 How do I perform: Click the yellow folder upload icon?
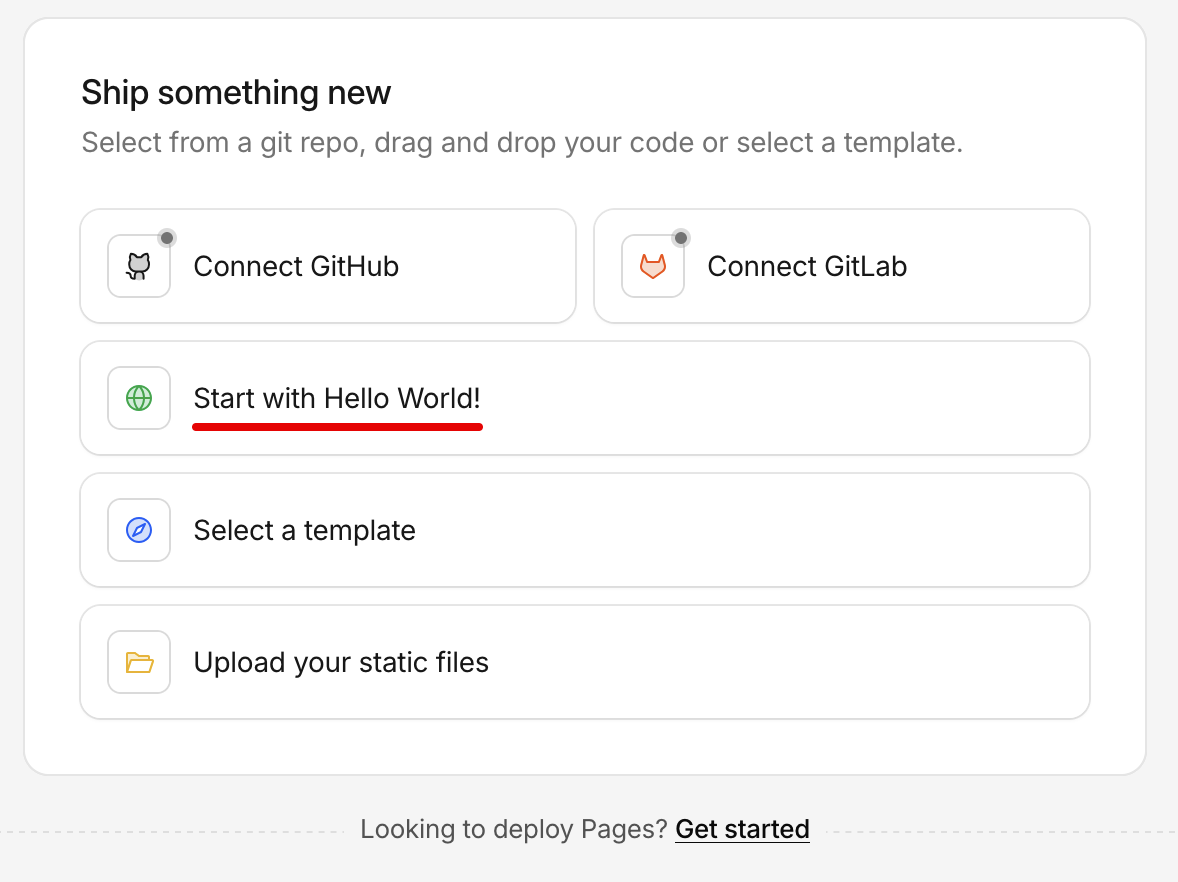tap(139, 662)
